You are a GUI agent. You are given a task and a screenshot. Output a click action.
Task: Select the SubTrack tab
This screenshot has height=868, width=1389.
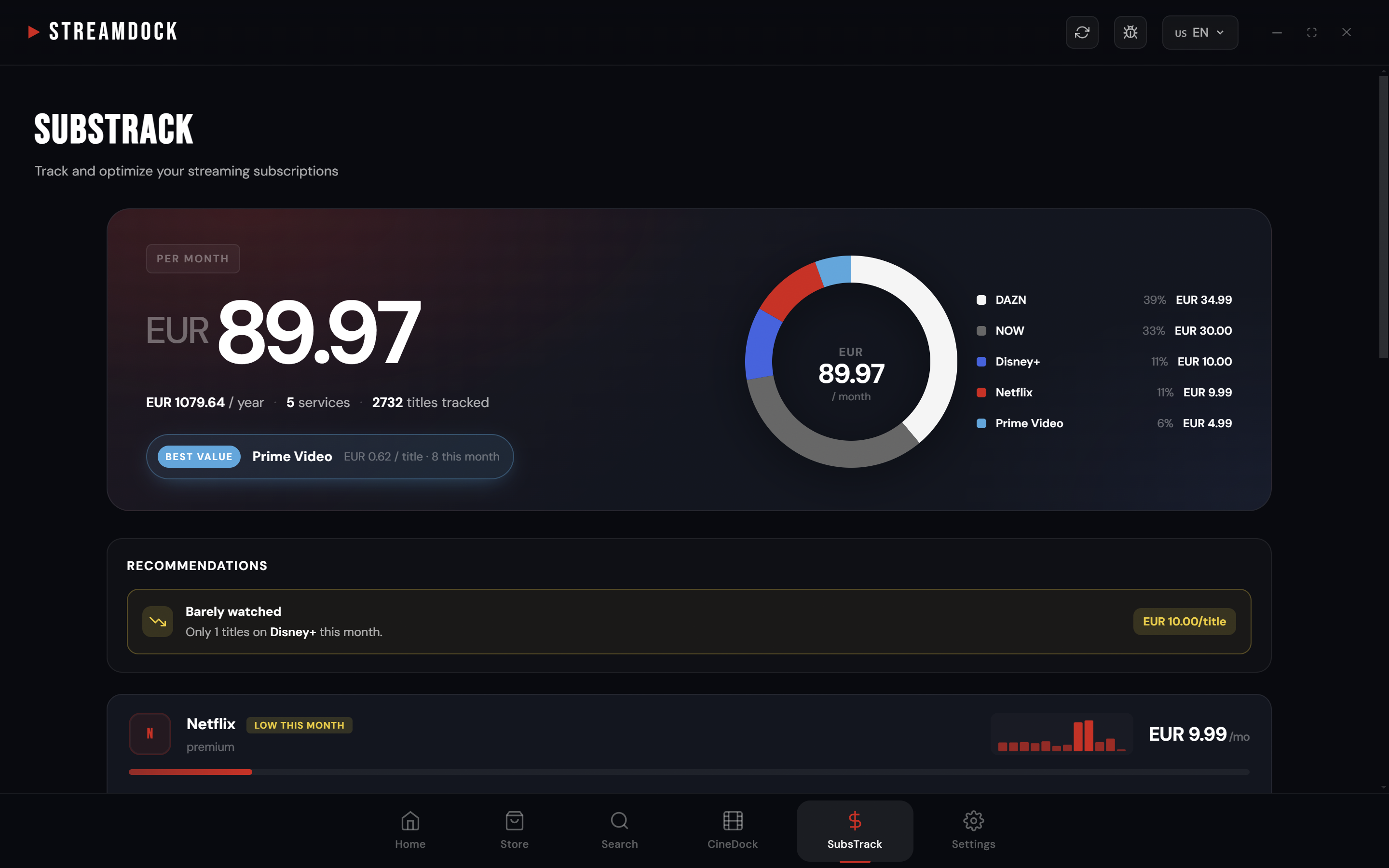[x=855, y=830]
